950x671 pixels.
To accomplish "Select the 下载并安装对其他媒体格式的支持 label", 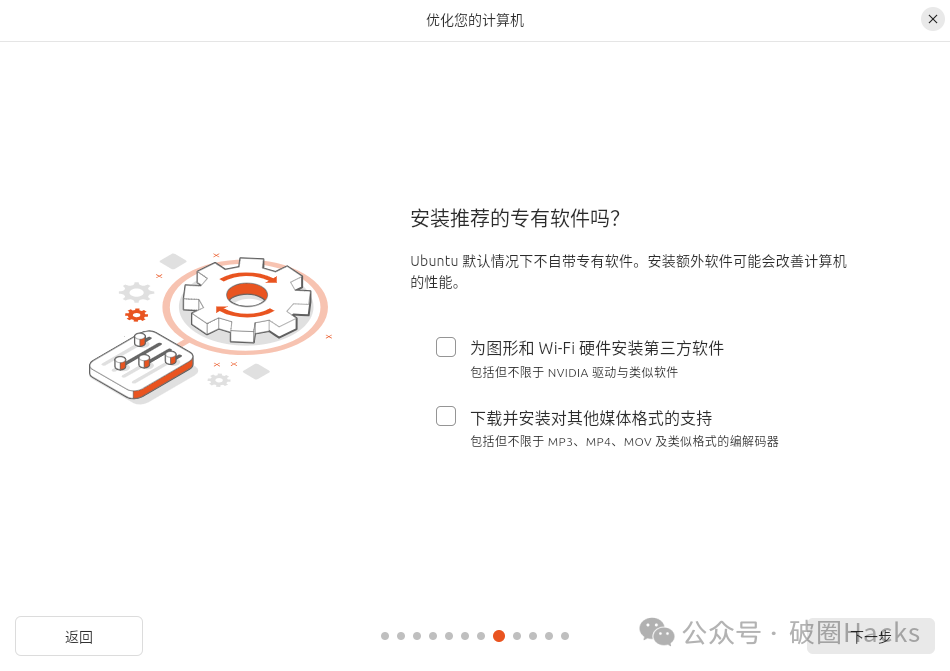I will click(x=591, y=418).
